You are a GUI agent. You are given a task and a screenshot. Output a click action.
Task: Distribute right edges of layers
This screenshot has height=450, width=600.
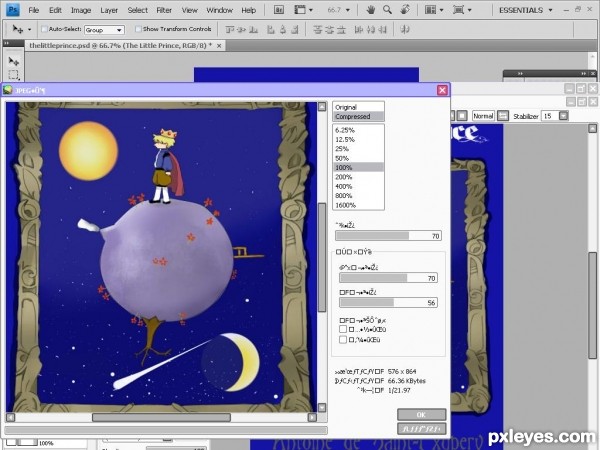(382, 29)
